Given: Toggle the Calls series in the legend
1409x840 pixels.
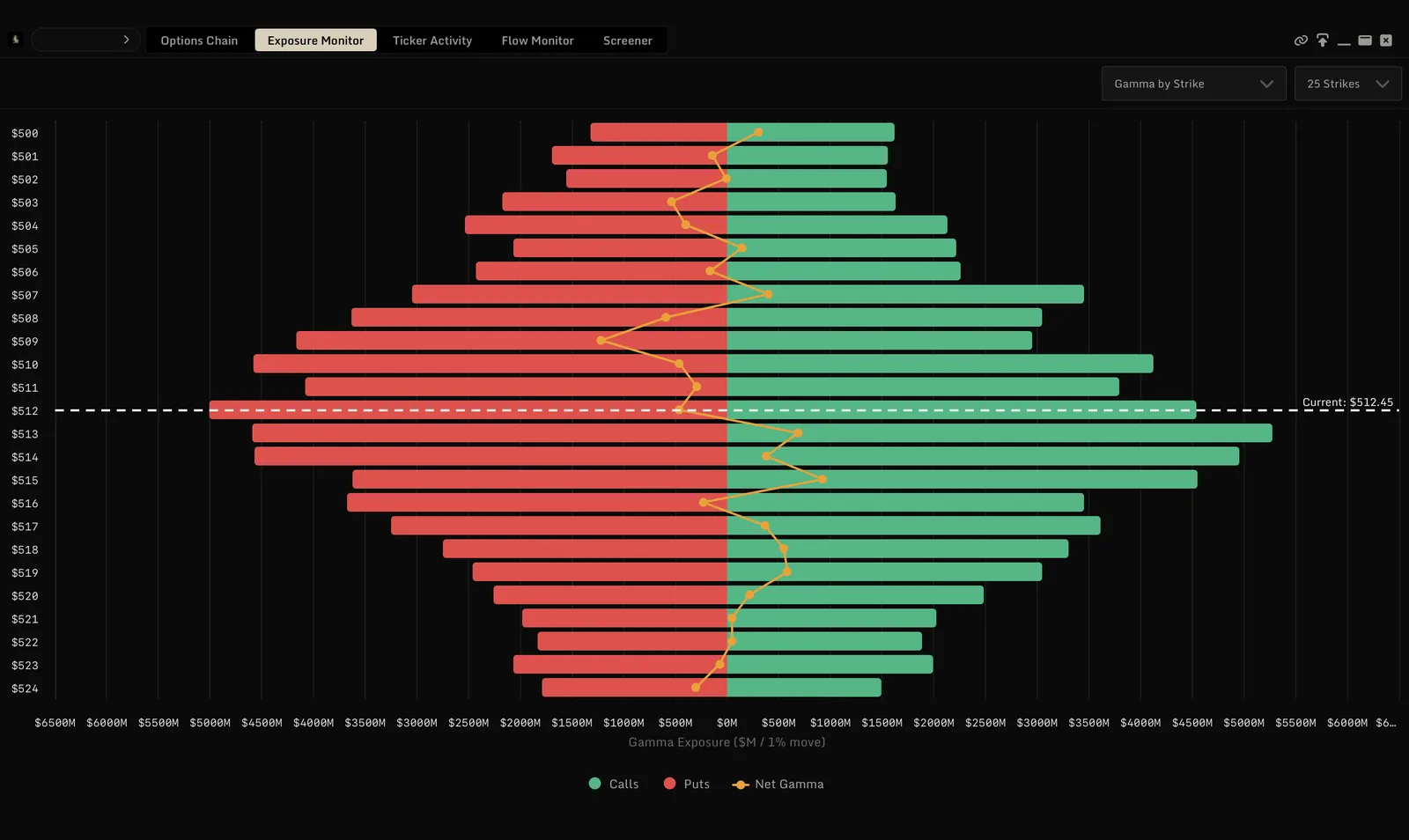Looking at the screenshot, I should click(614, 784).
